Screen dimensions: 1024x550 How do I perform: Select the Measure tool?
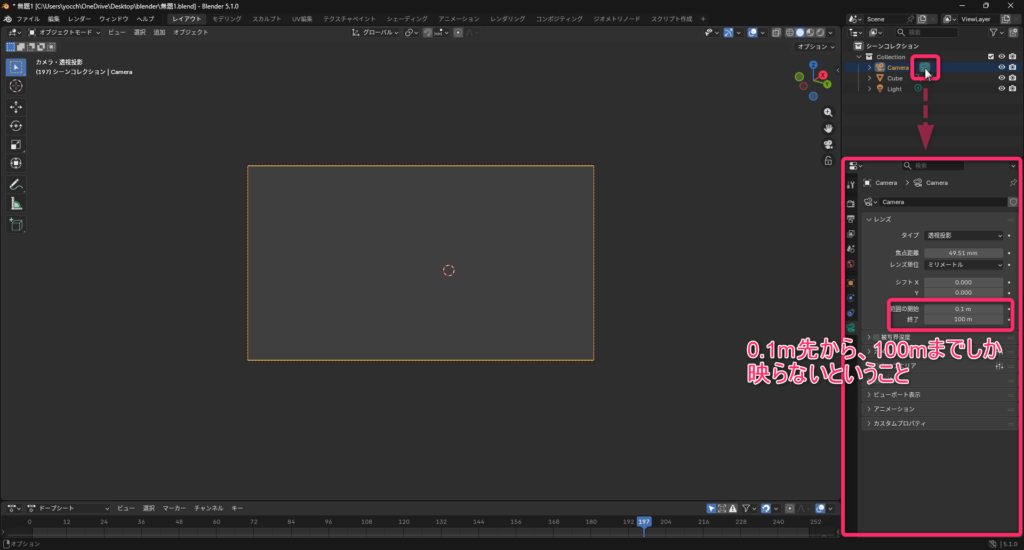[16, 204]
